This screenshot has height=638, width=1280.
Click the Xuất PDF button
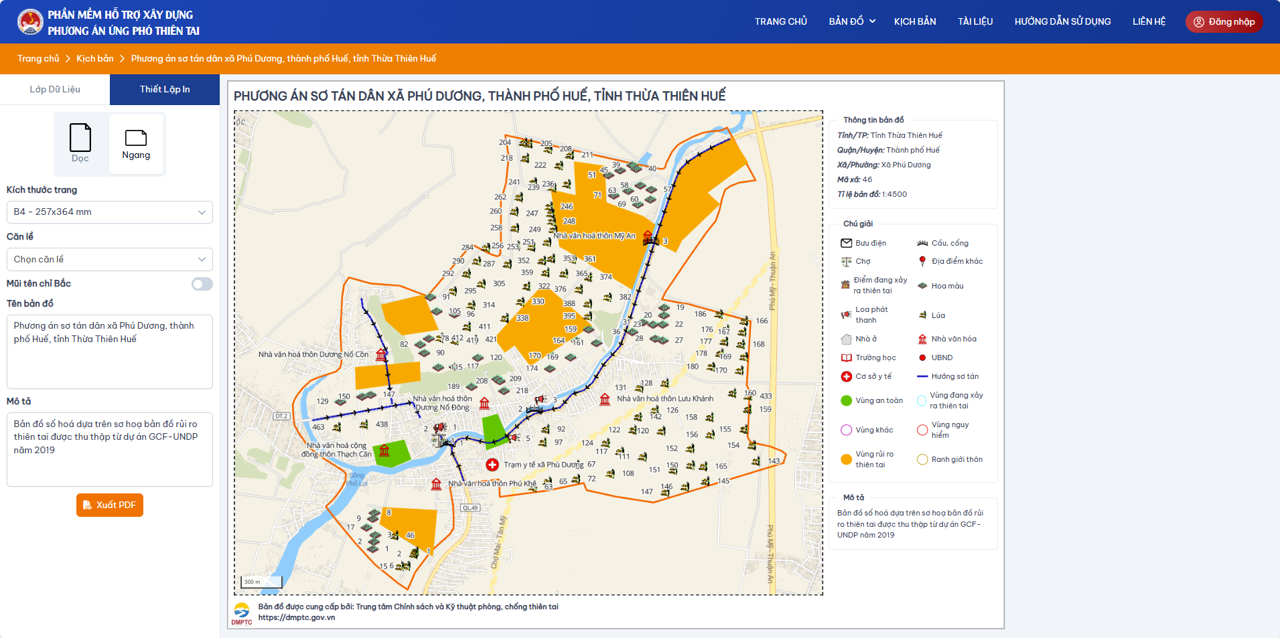(x=110, y=505)
